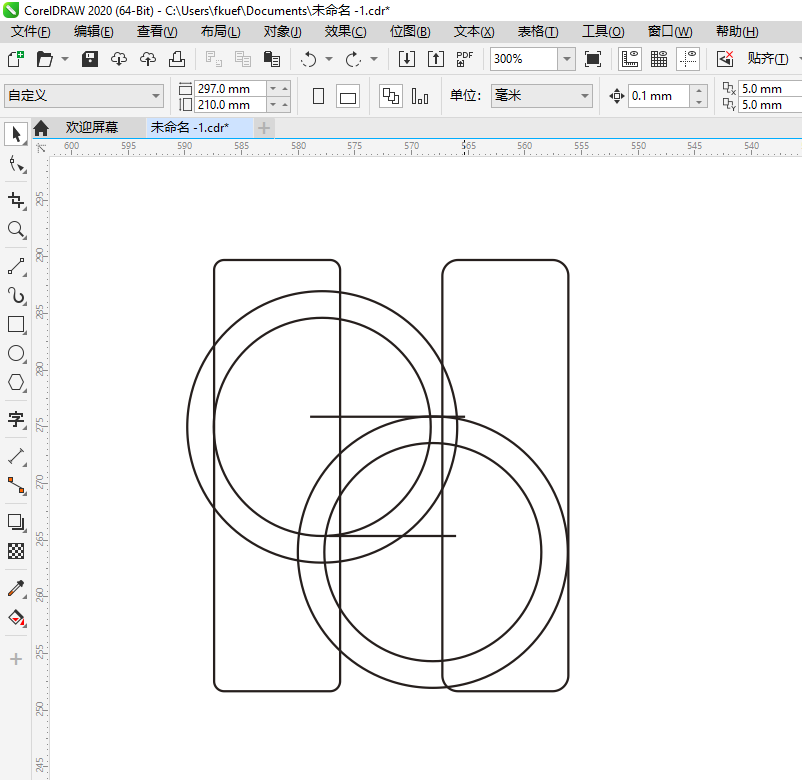The width and height of the screenshot is (802, 780).
Task: Click the nudge distance field 0.1 mm
Action: click(x=658, y=96)
